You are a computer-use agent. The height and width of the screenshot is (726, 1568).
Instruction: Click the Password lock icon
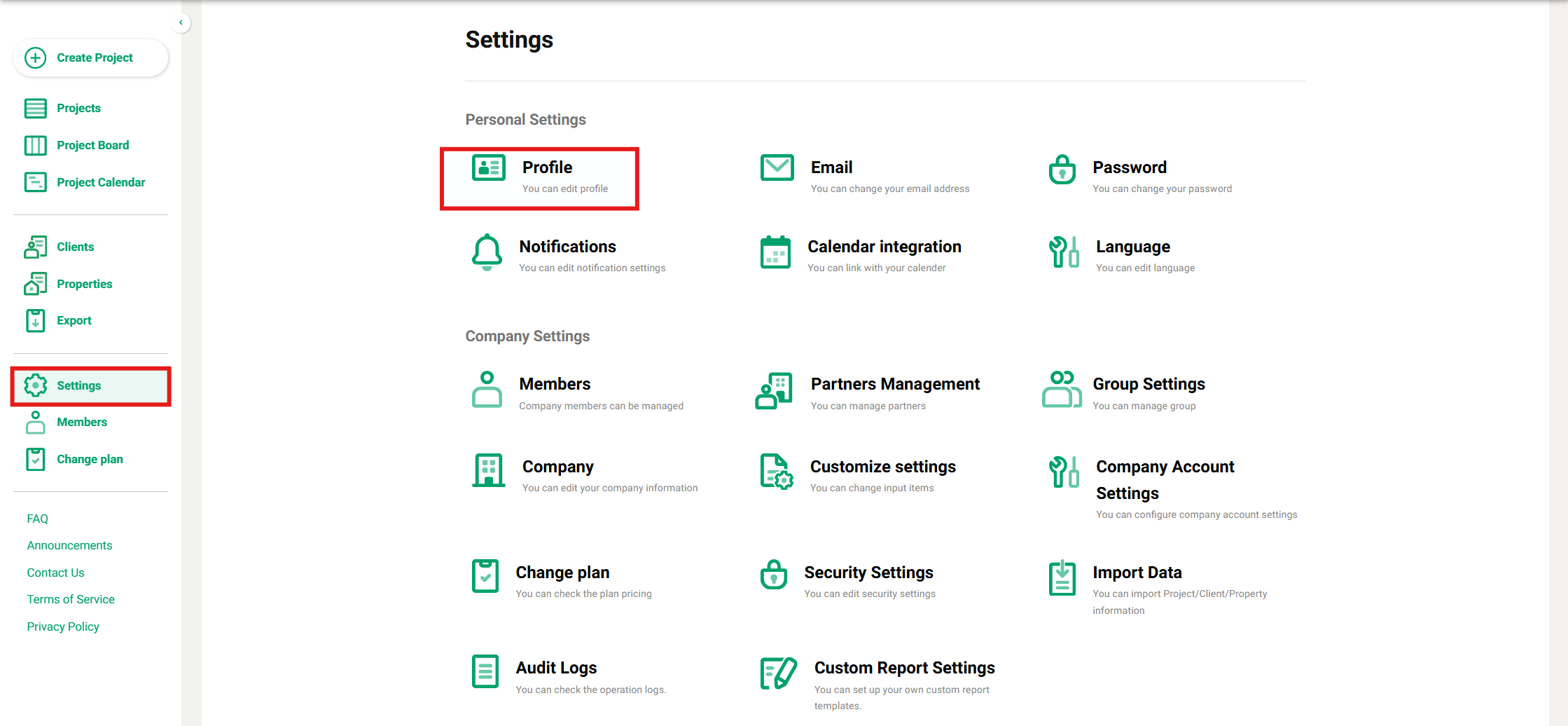pos(1062,170)
